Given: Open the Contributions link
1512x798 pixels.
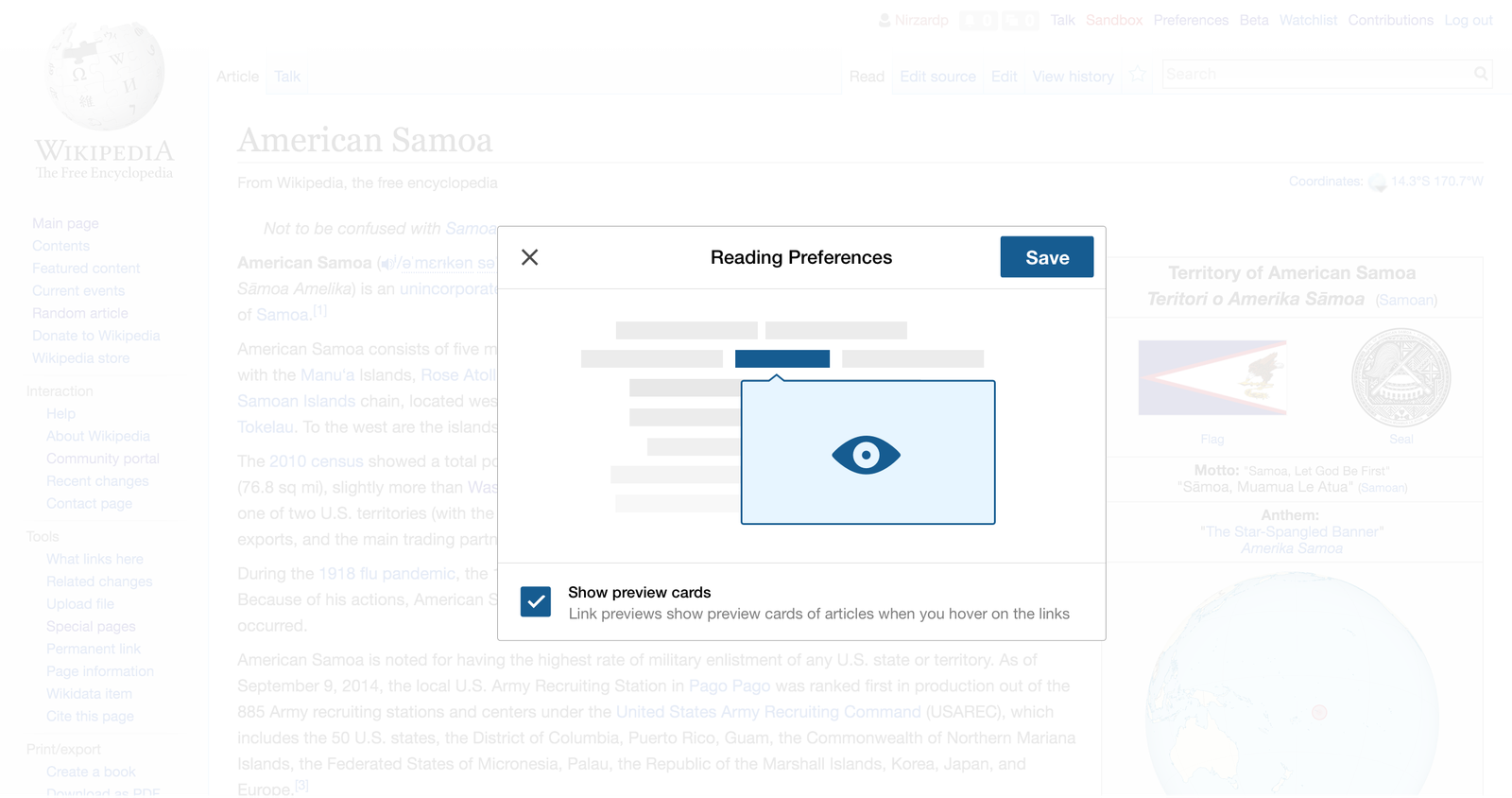Looking at the screenshot, I should 1390,20.
